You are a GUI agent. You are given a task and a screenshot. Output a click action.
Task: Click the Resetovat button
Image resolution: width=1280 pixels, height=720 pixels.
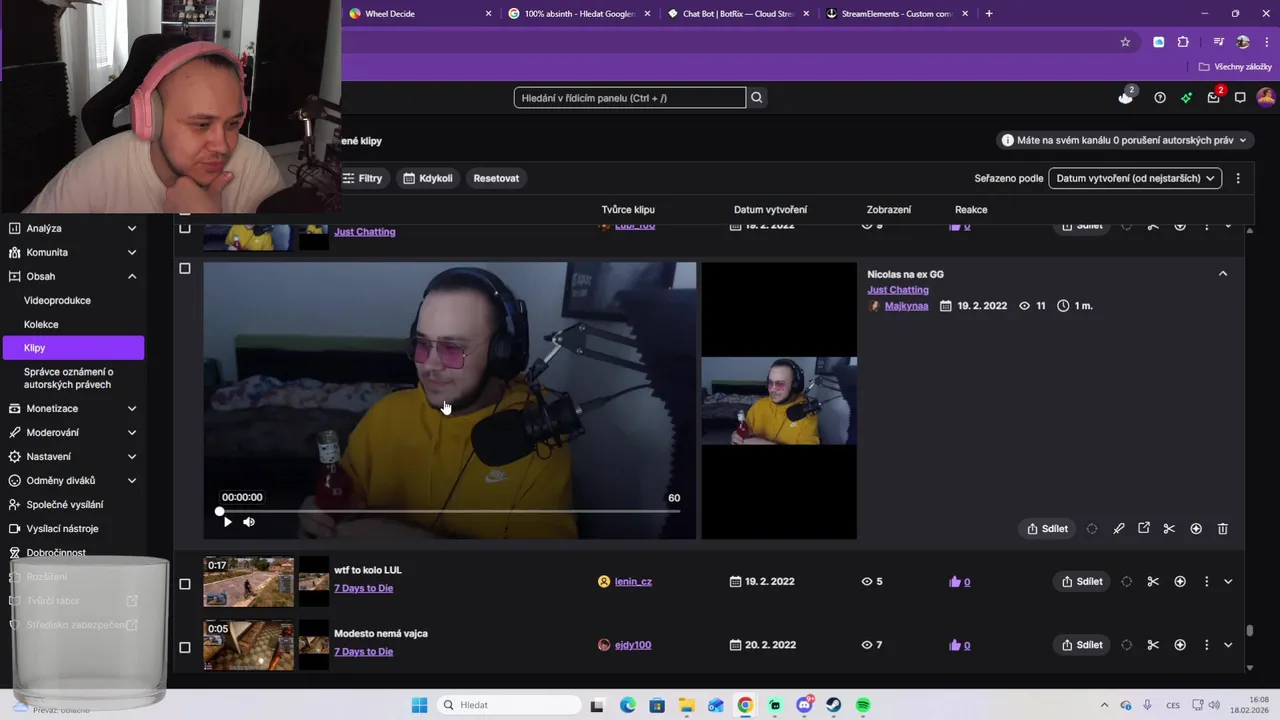pos(496,178)
